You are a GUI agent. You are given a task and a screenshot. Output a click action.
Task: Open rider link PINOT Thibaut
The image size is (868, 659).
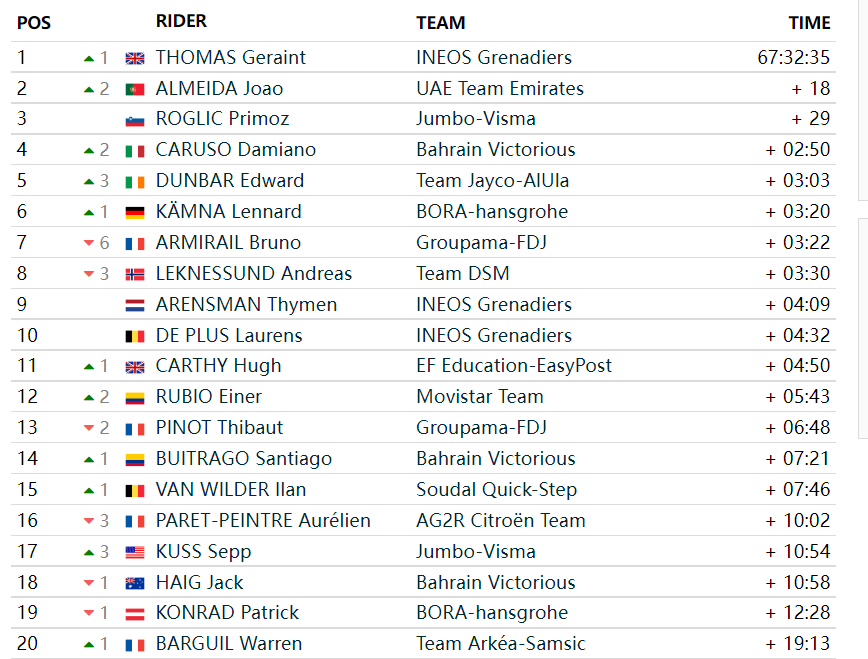click(x=219, y=428)
